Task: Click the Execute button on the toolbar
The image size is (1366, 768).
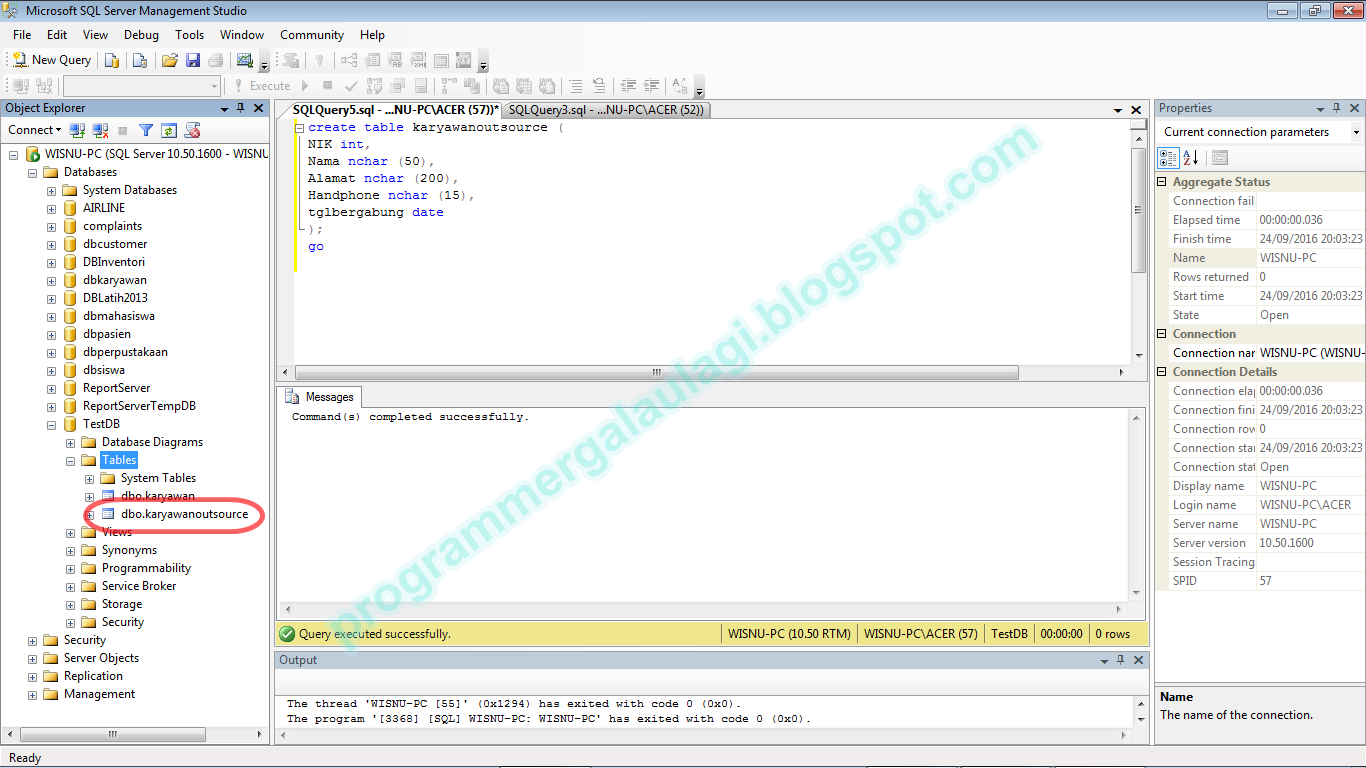Action: point(262,85)
